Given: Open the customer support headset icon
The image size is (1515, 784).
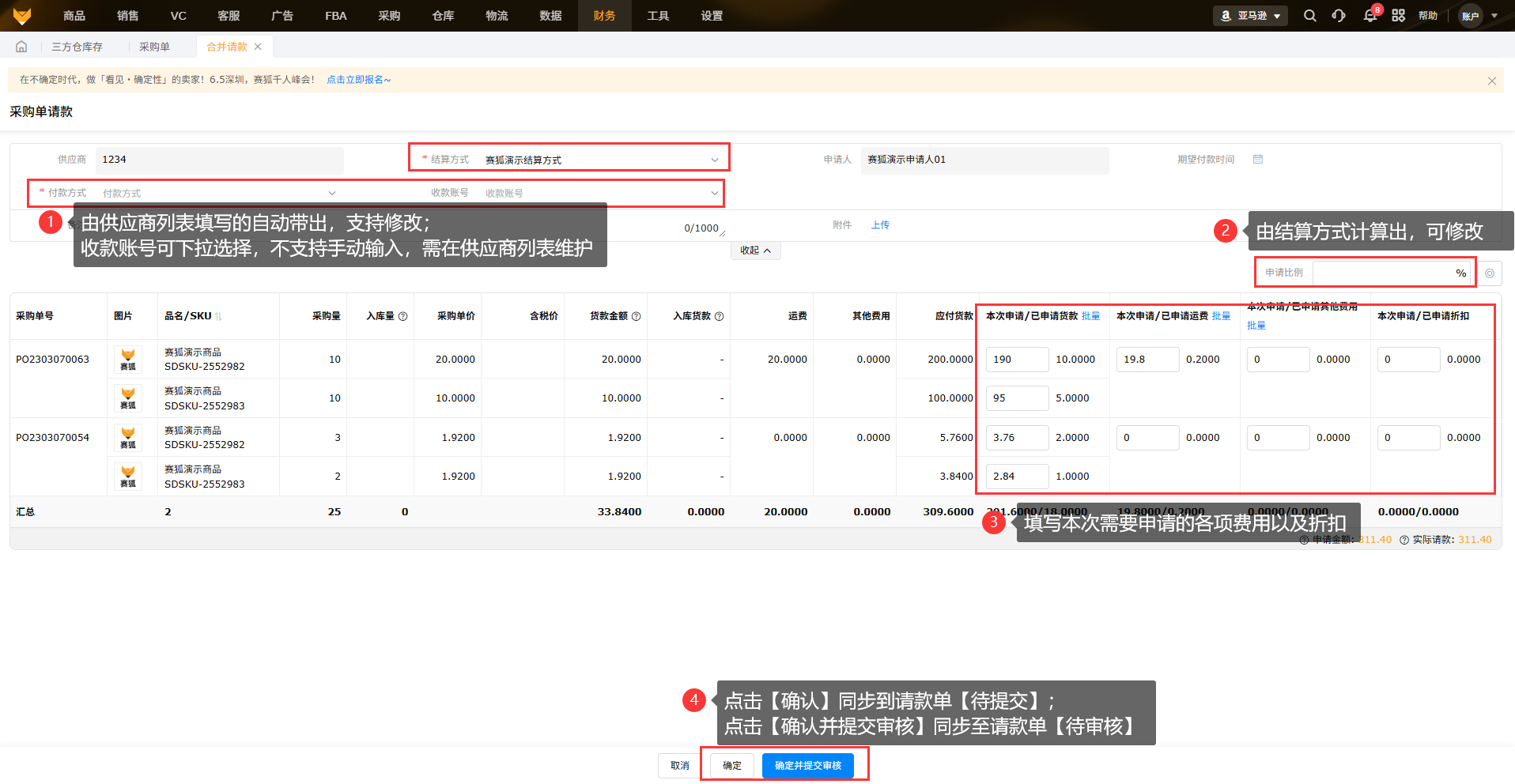Looking at the screenshot, I should (1339, 16).
